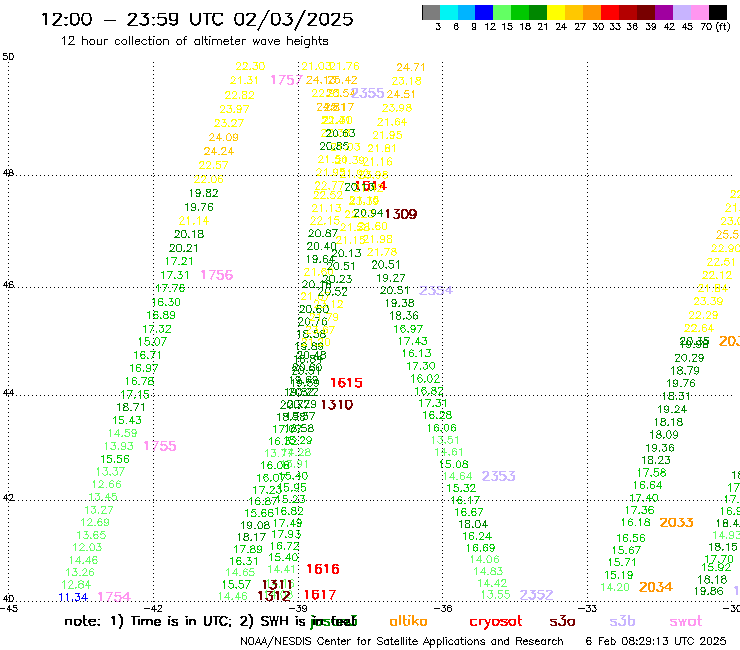Click the longitude axis label '-33'
Image resolution: width=740 pixels, height=650 pixels.
click(x=588, y=608)
